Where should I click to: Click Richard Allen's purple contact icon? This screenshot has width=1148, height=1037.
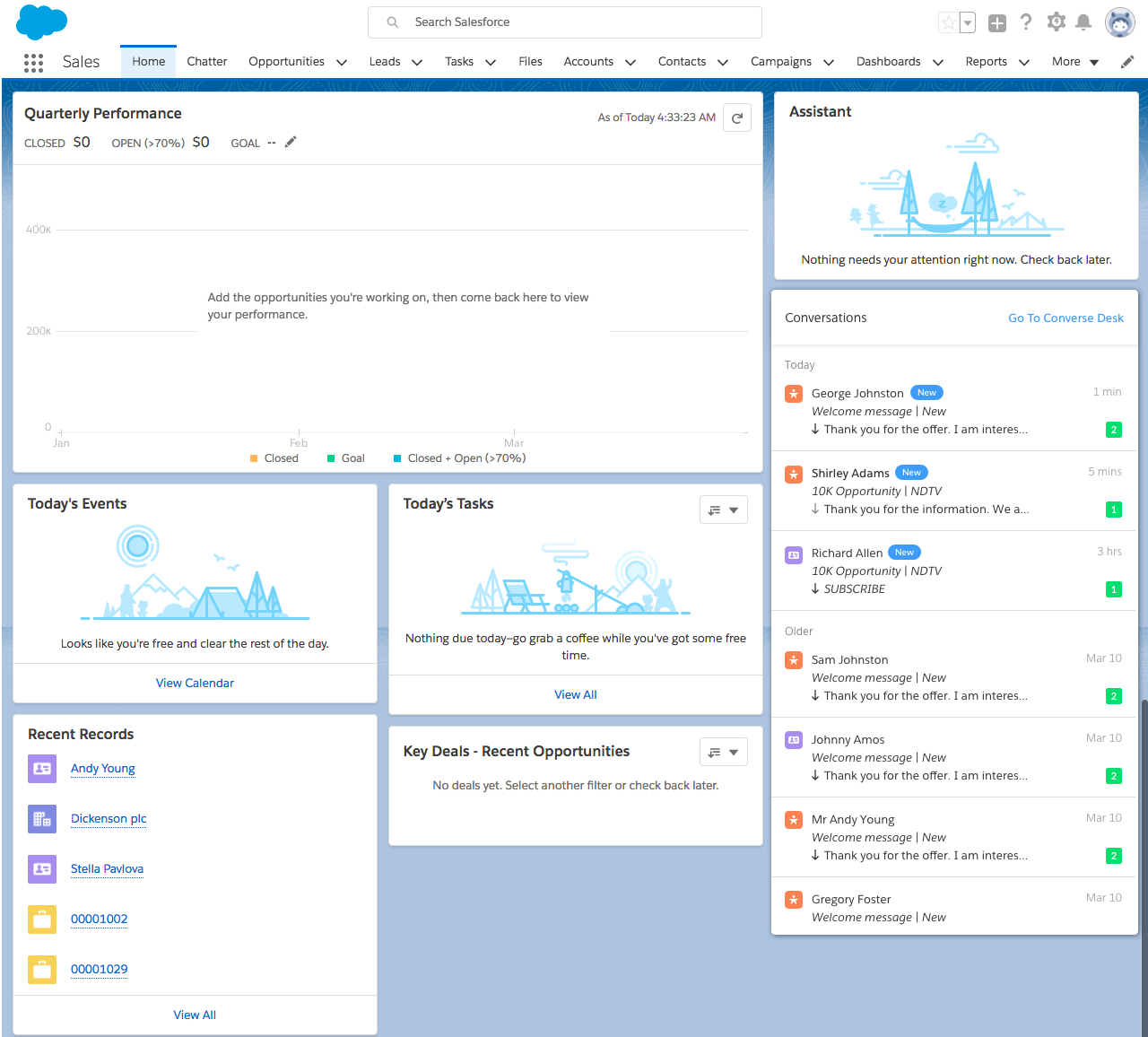point(794,555)
